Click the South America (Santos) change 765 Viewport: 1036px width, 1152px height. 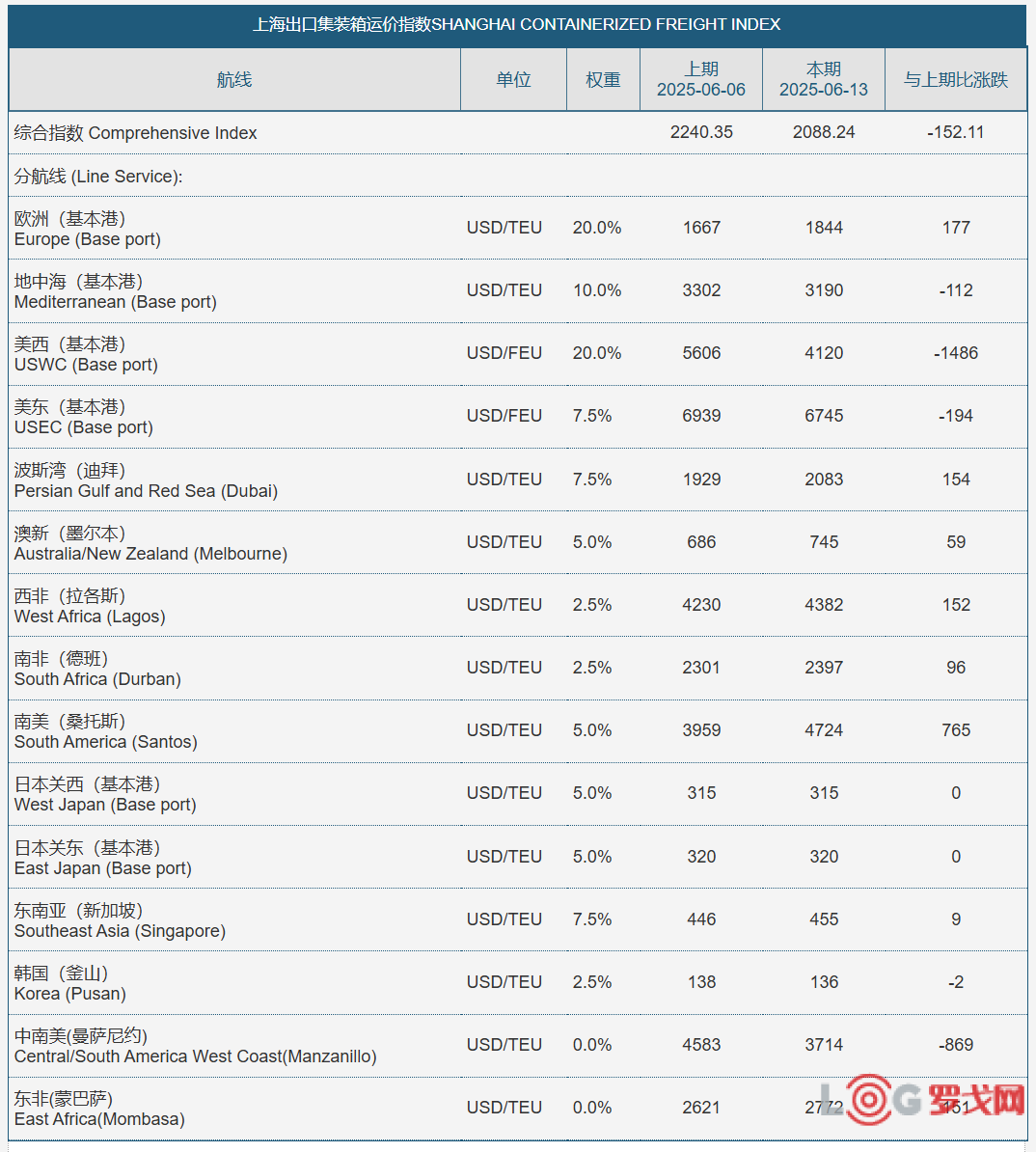coord(956,730)
